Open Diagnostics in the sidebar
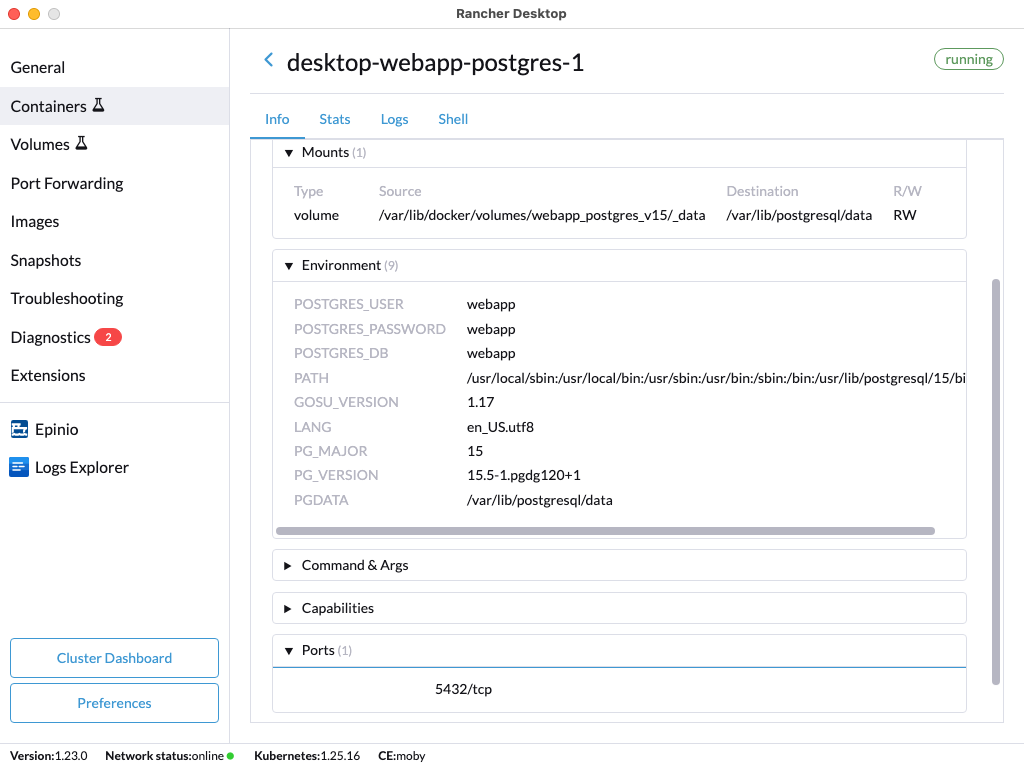Image resolution: width=1024 pixels, height=768 pixels. pyautogui.click(x=114, y=337)
